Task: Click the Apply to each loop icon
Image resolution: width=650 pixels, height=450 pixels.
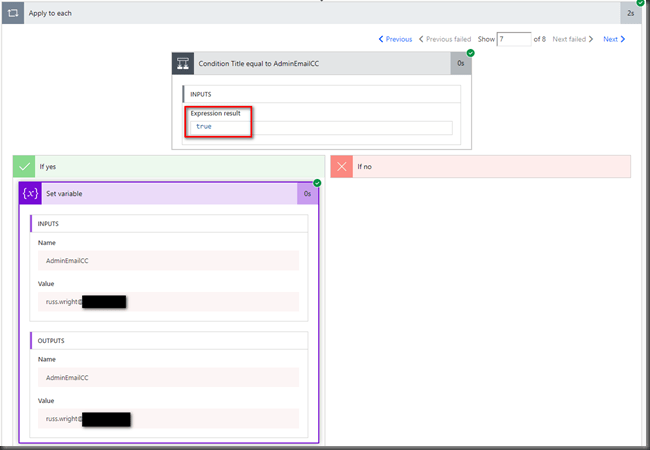Action: [12, 13]
